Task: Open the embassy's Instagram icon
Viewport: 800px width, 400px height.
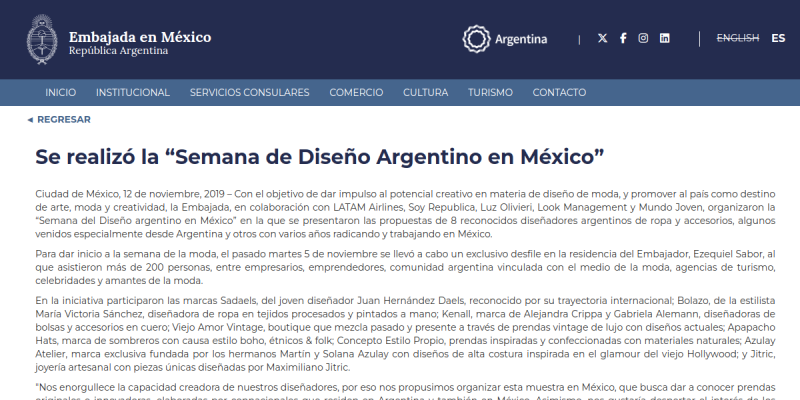Action: click(x=643, y=38)
